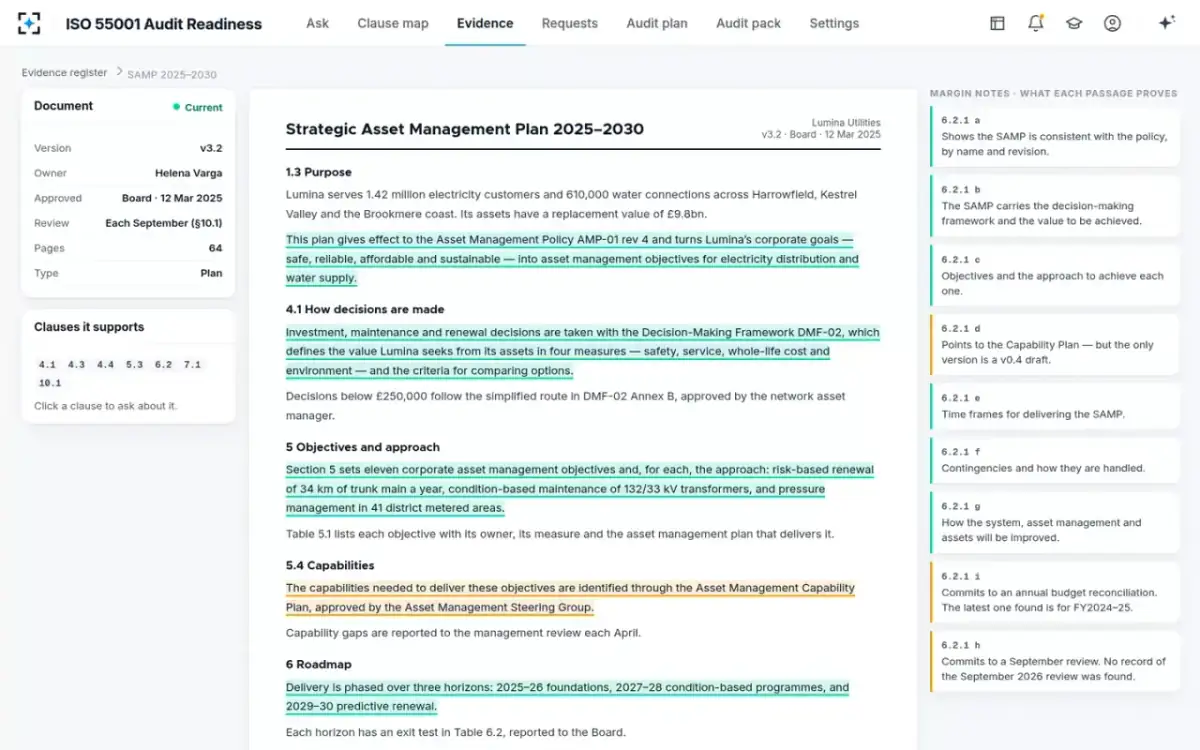Image resolution: width=1200 pixels, height=750 pixels.
Task: Click heading 6 Roadmap
Action: (319, 664)
